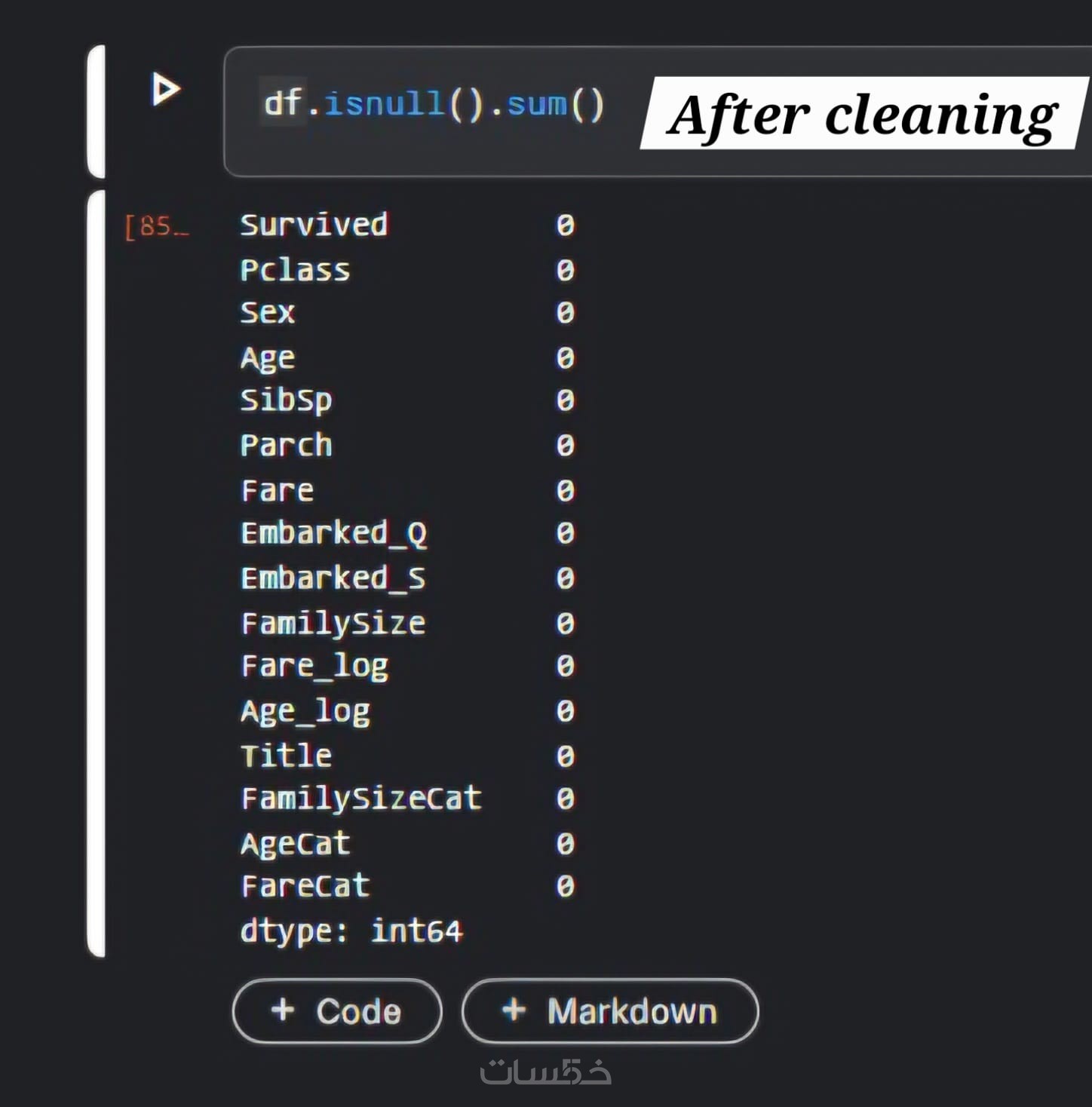Select the Survived row in output
The height and width of the screenshot is (1107, 1092).
click(x=314, y=225)
